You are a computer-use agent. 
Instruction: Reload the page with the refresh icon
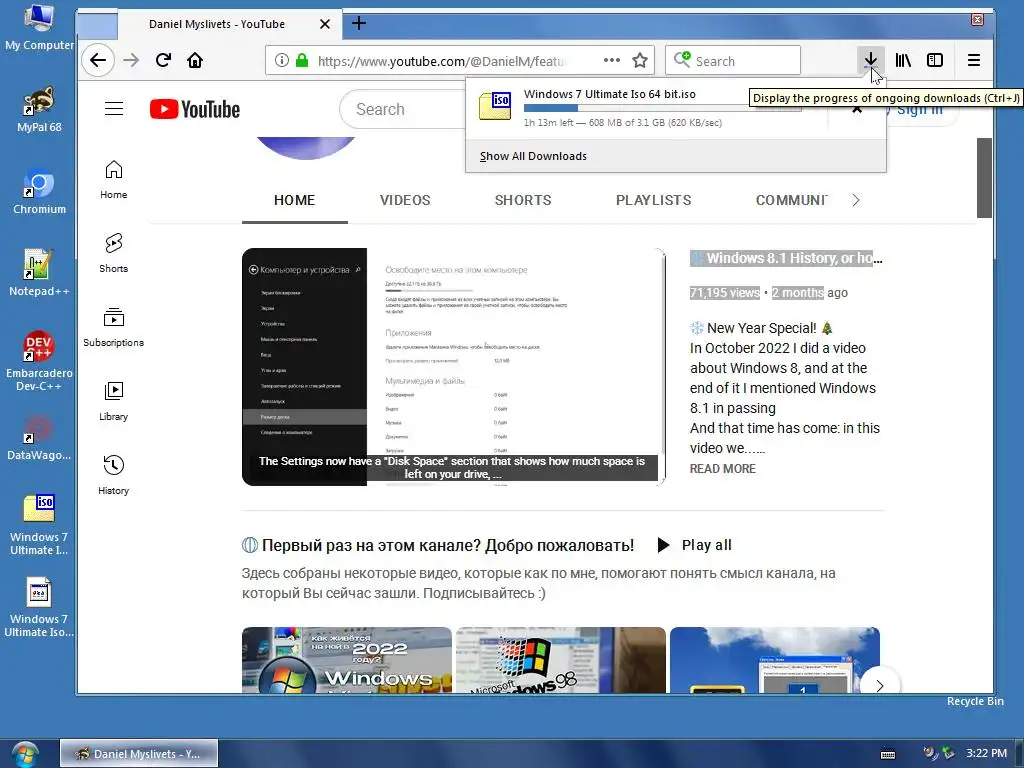click(163, 61)
